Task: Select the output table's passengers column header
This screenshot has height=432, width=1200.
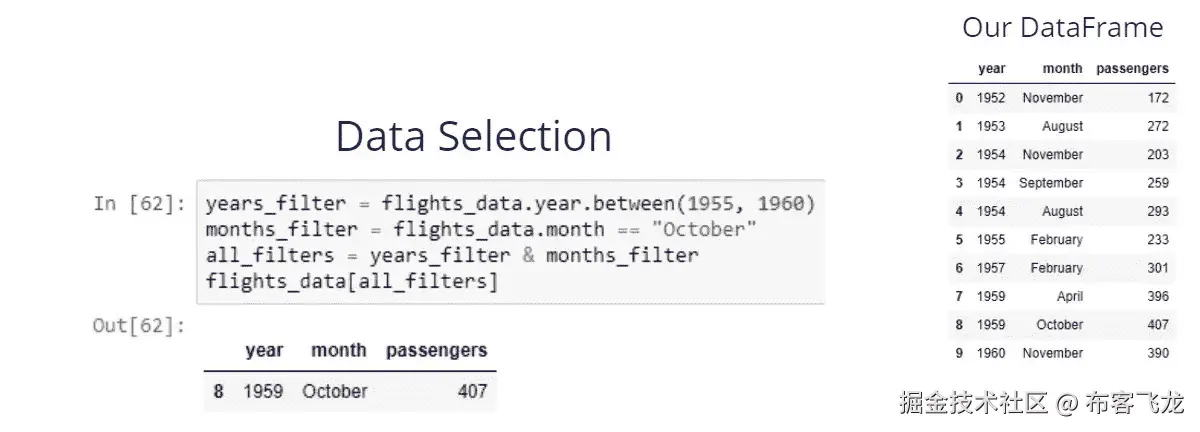Action: click(x=436, y=350)
